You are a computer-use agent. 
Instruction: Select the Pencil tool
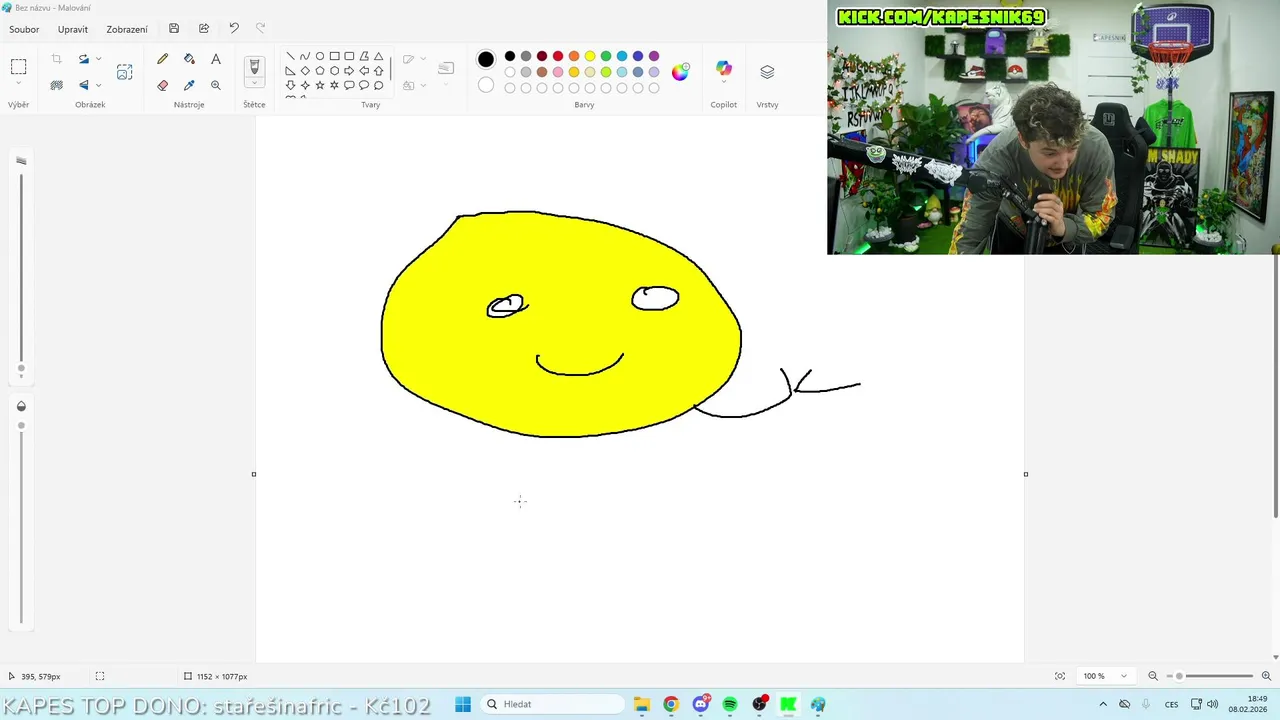163,59
